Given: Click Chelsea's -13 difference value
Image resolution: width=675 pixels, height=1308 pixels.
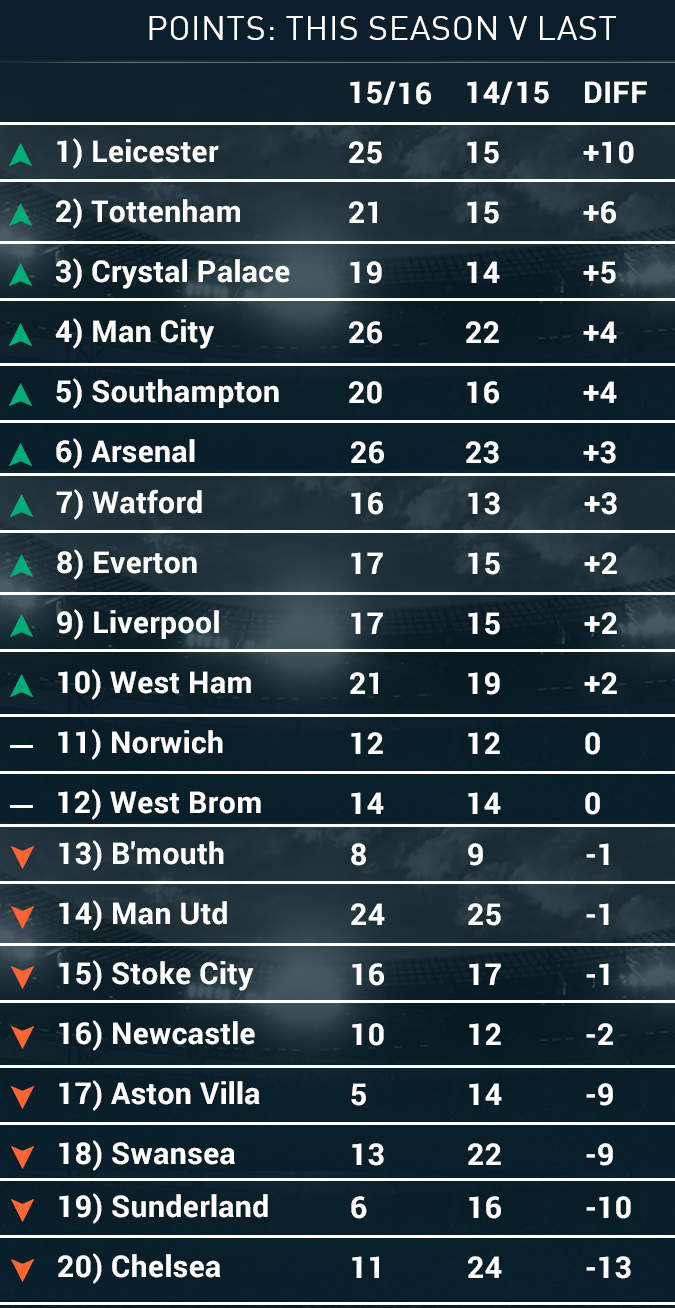Looking at the screenshot, I should (607, 1267).
